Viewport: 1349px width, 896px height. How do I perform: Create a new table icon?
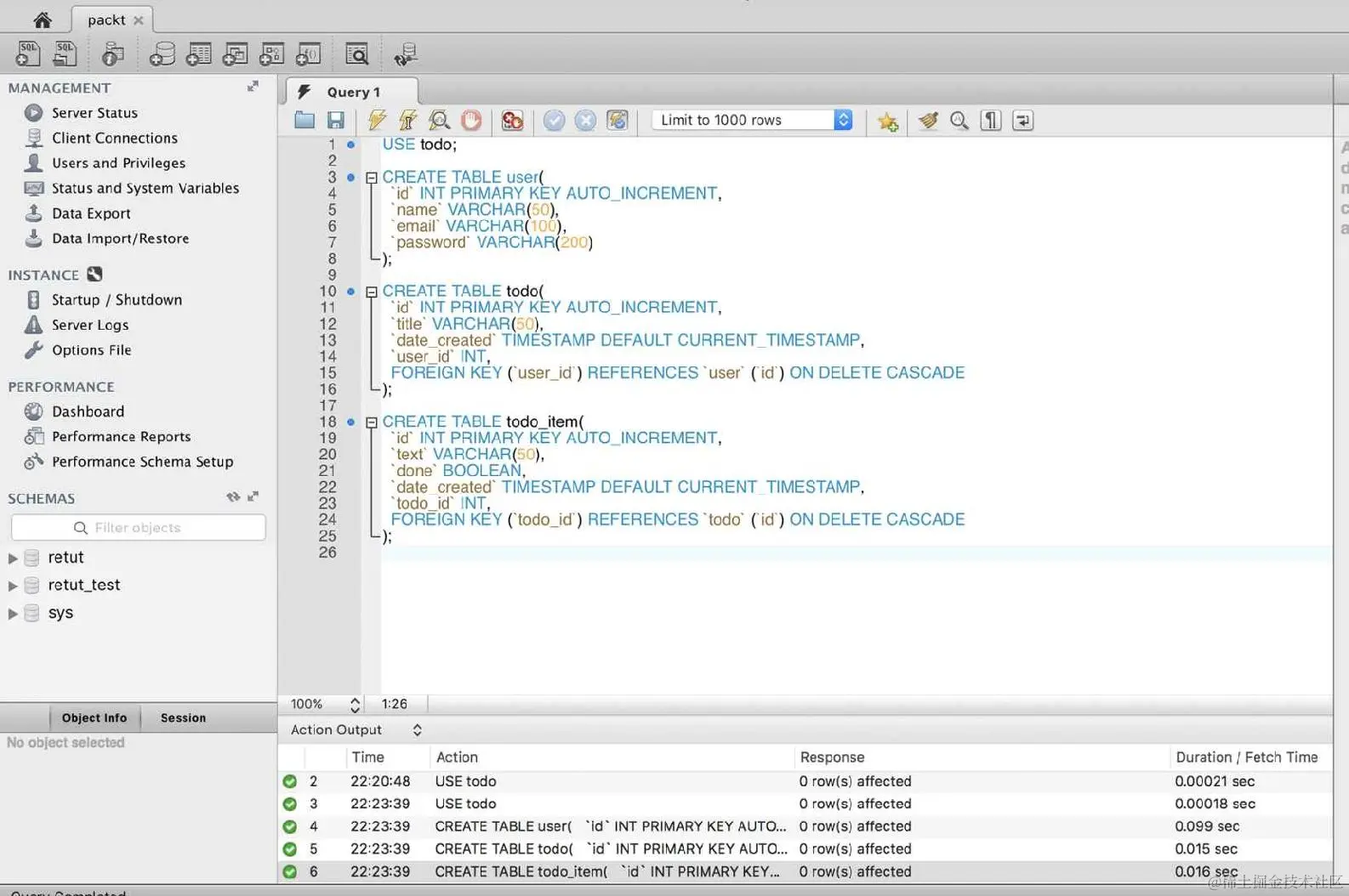pyautogui.click(x=199, y=54)
